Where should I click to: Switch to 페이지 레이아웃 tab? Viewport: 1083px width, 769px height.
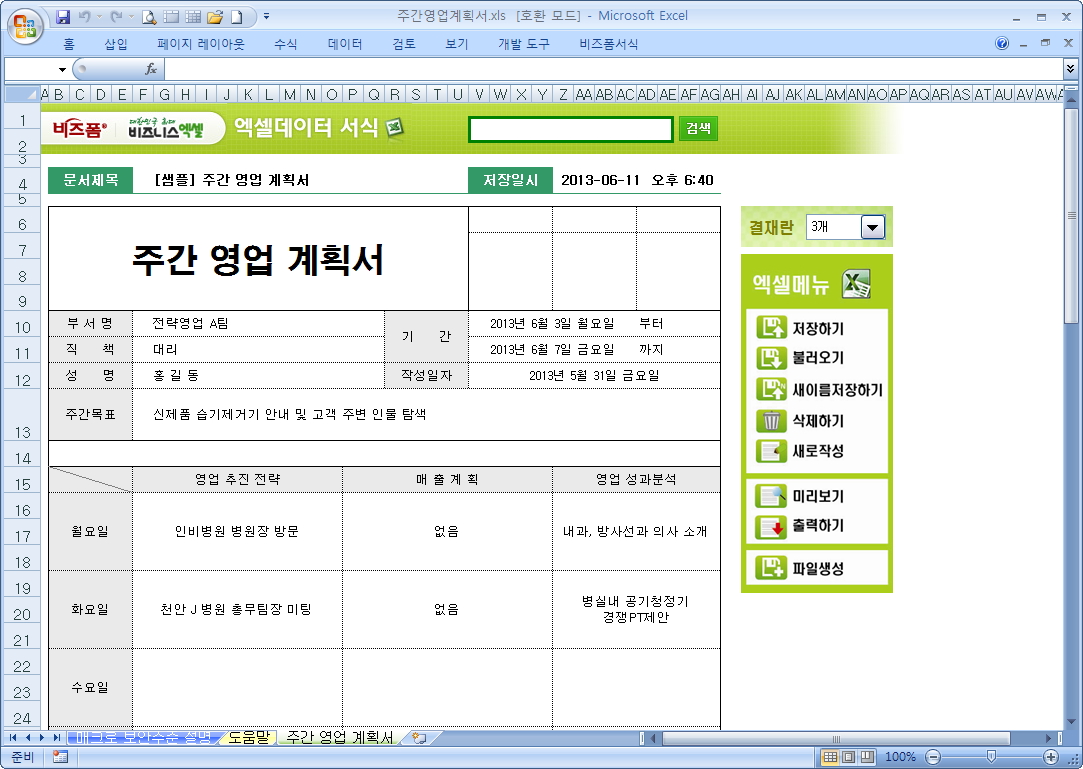[x=201, y=44]
